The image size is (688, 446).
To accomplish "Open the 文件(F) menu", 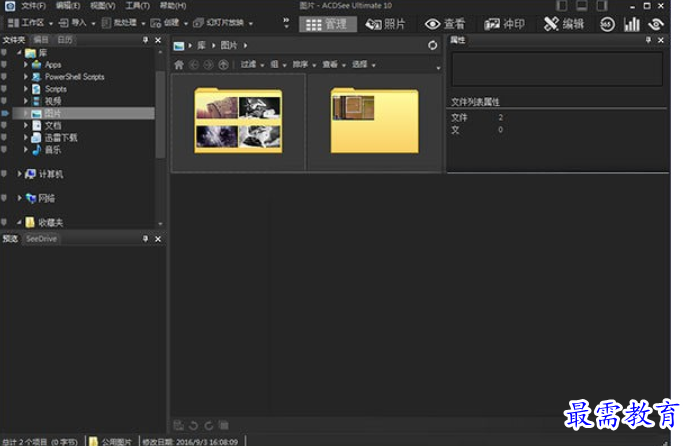I will point(33,6).
